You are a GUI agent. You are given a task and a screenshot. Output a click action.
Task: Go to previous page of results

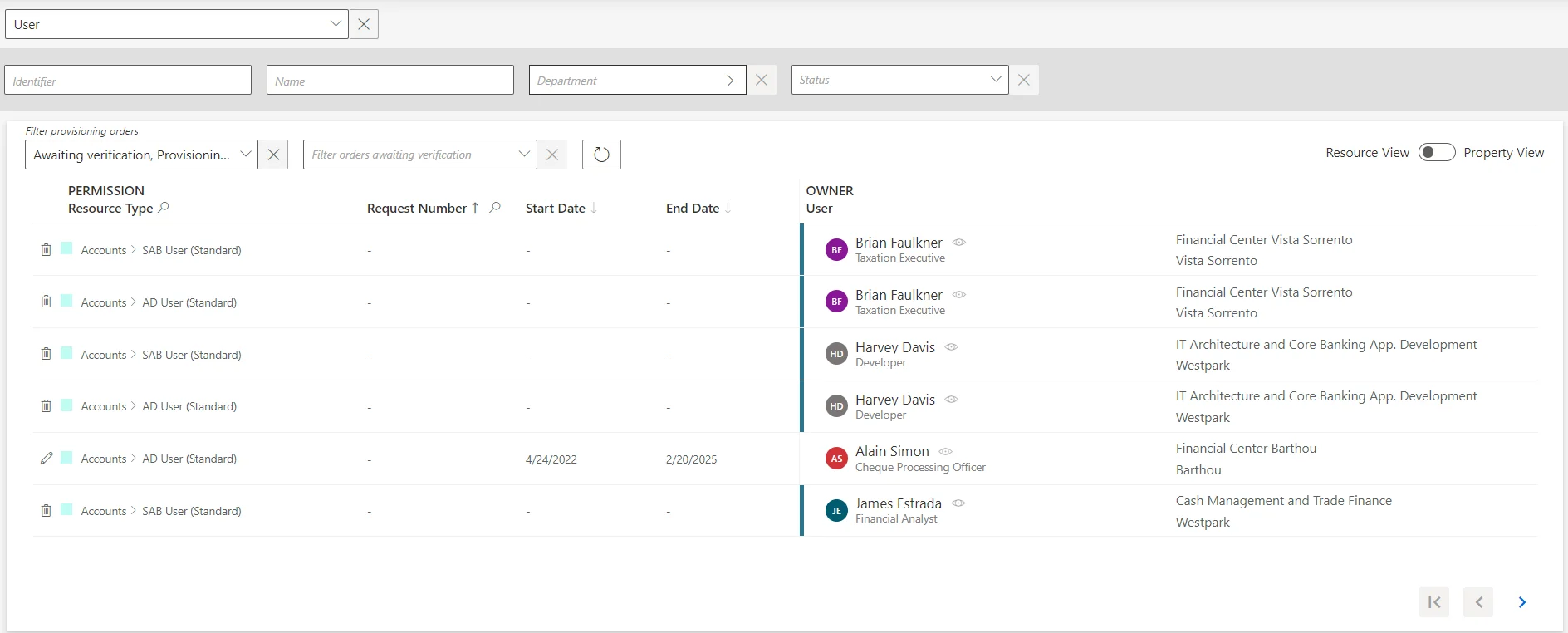(x=1478, y=602)
